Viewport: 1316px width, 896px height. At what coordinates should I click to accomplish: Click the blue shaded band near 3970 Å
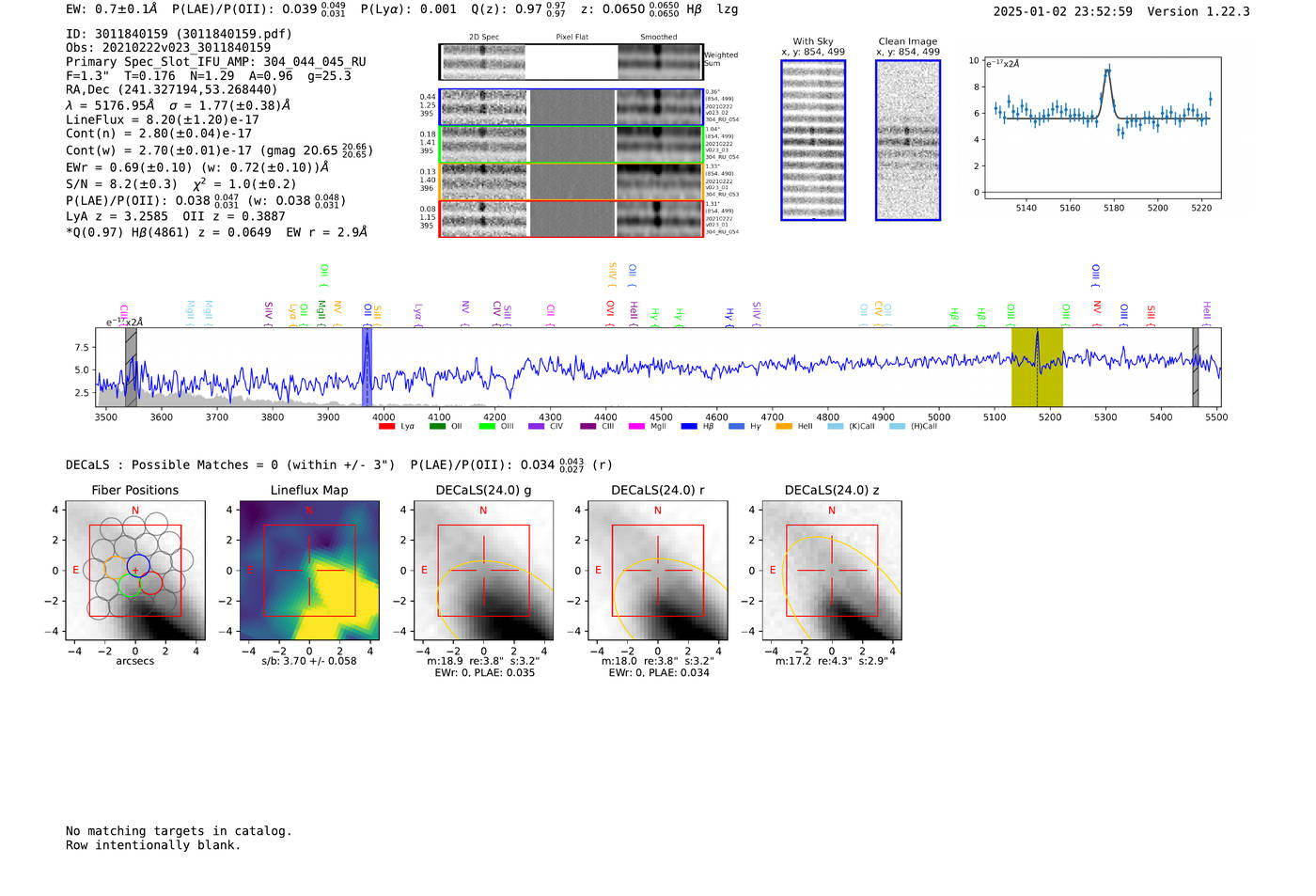(367, 367)
